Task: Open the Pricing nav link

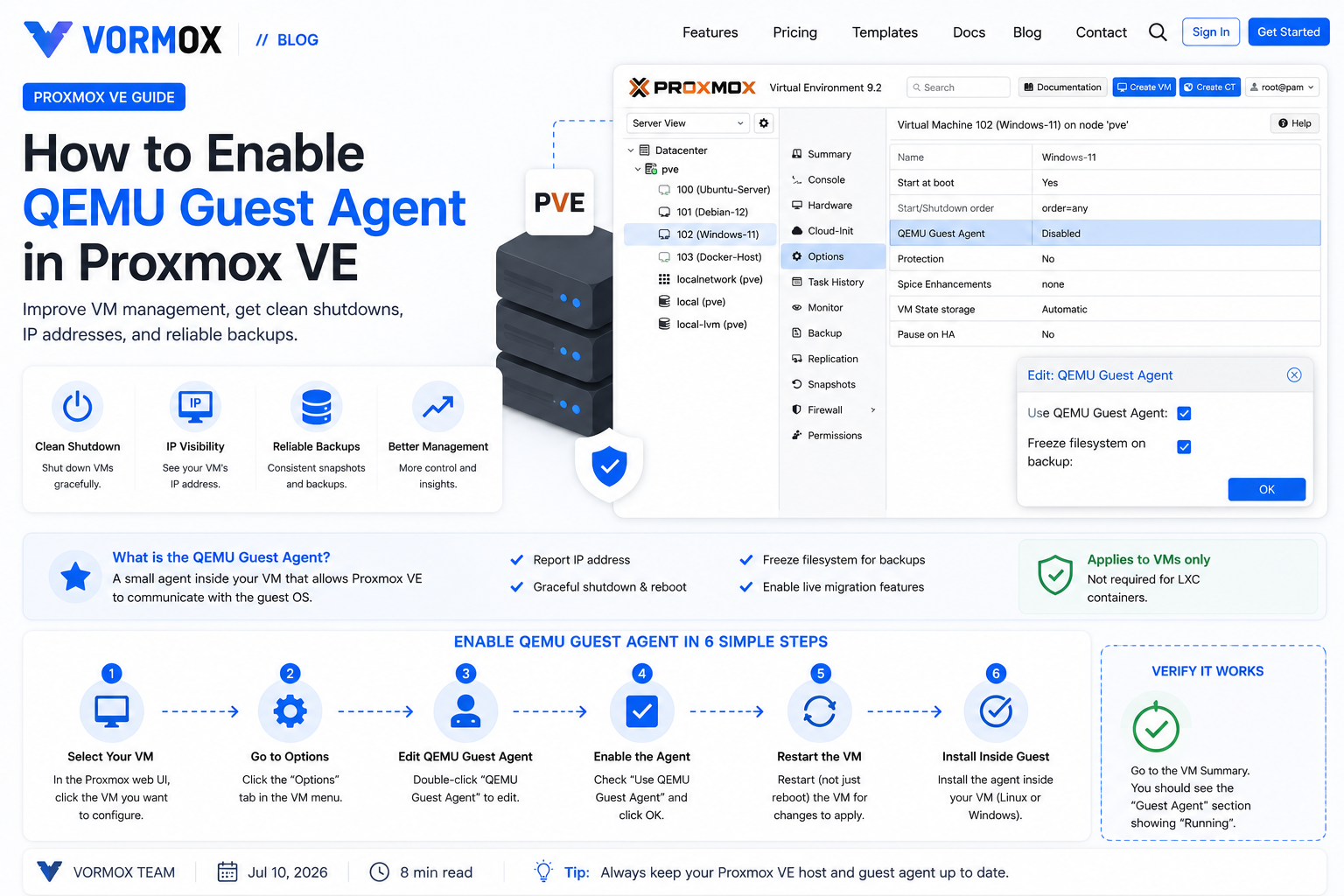Action: click(794, 32)
